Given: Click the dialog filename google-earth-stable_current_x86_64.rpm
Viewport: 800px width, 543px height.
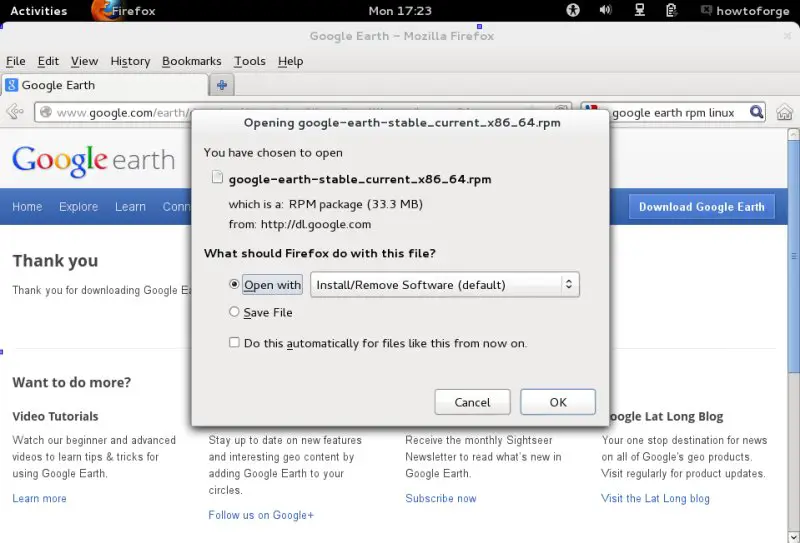Looking at the screenshot, I should tap(360, 180).
